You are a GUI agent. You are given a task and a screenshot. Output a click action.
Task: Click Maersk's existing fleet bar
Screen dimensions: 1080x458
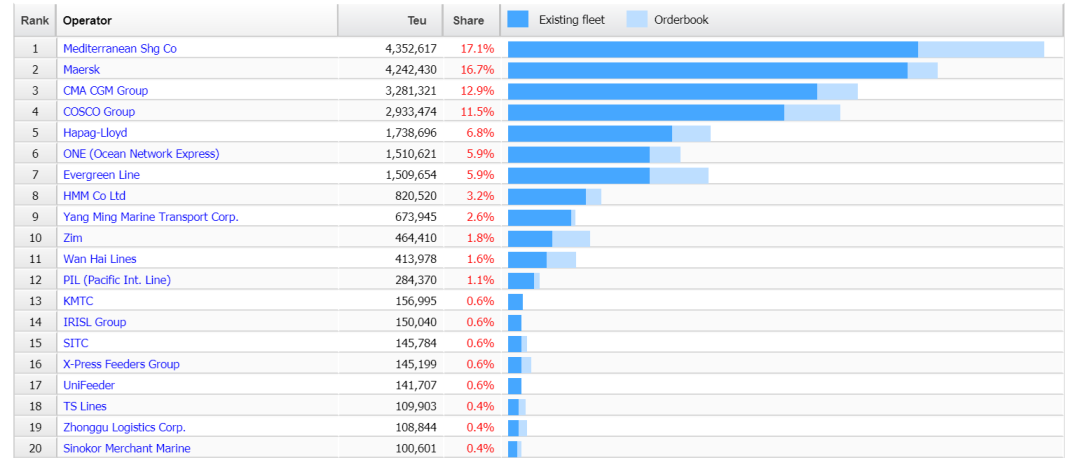(707, 70)
